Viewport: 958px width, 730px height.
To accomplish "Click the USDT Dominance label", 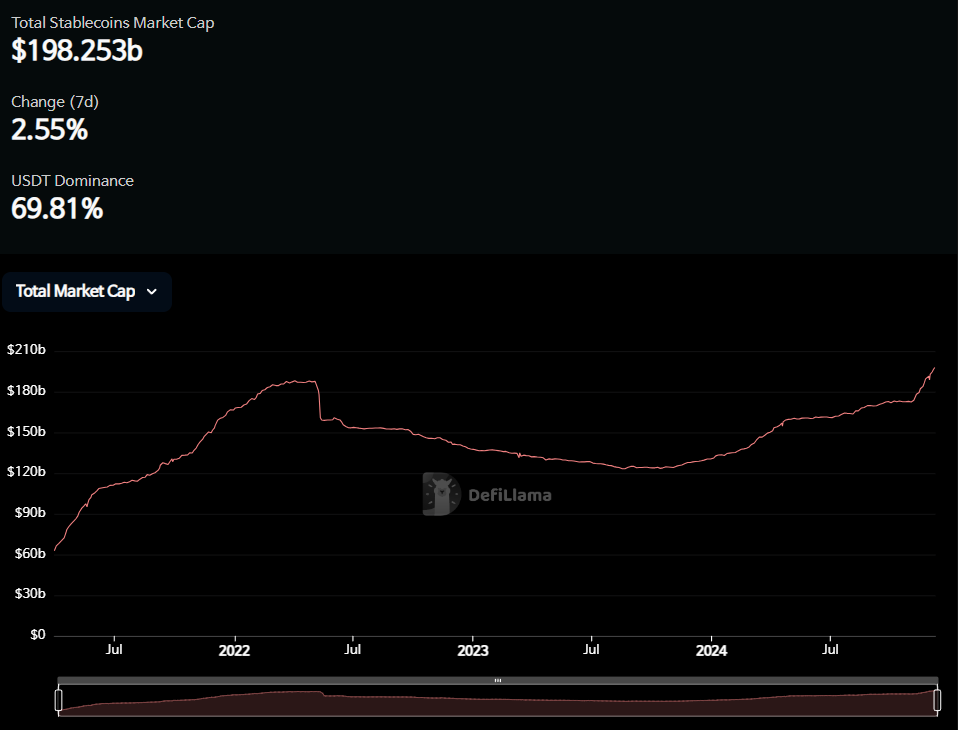I will (x=72, y=181).
